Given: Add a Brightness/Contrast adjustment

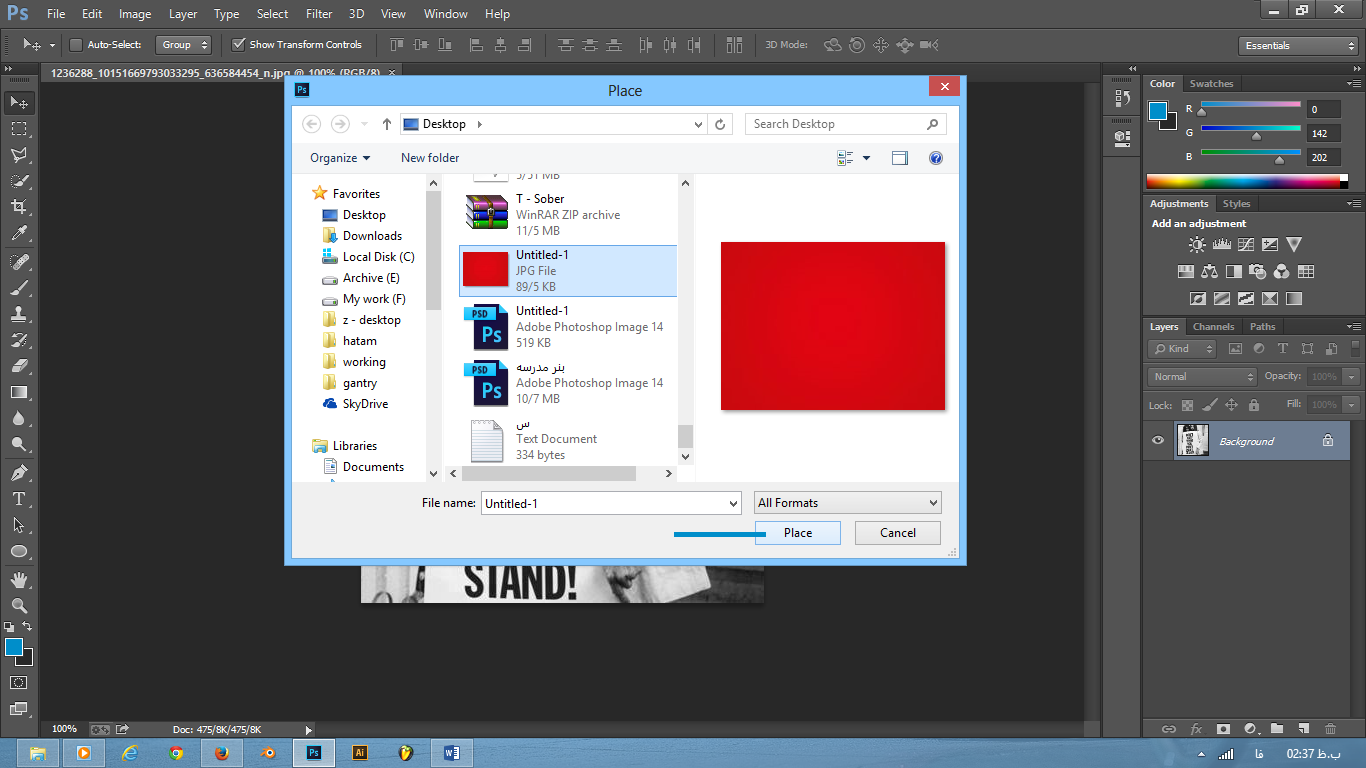Looking at the screenshot, I should coord(1197,244).
